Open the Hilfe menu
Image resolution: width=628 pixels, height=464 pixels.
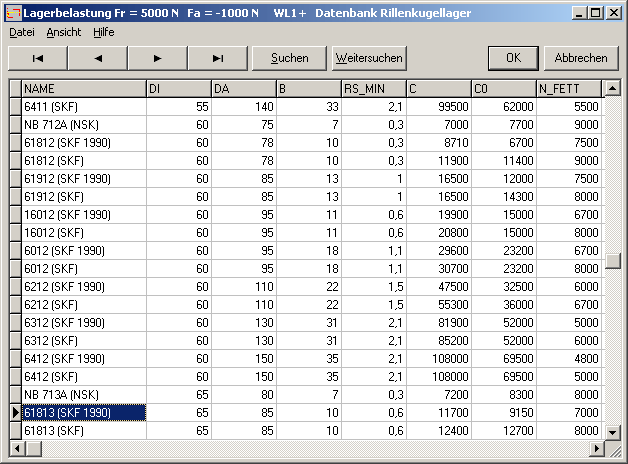[104, 32]
